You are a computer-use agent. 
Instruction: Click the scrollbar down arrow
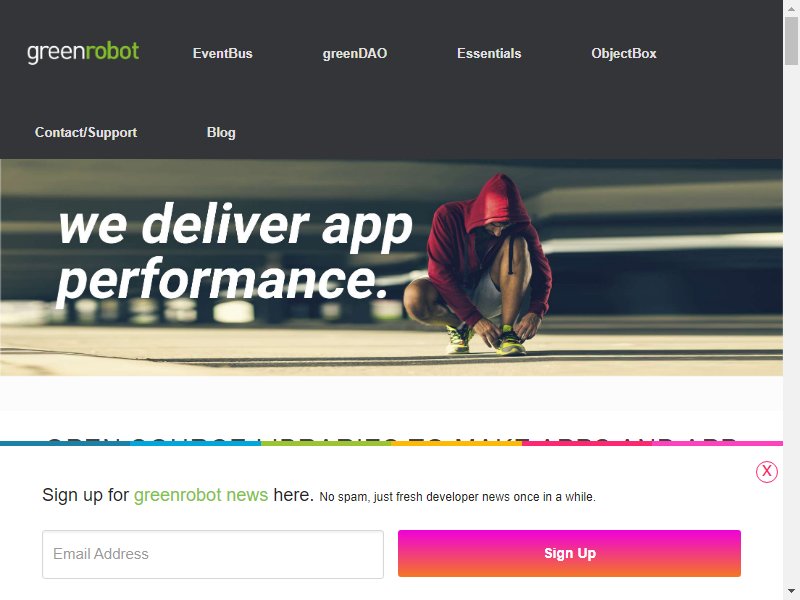pyautogui.click(x=791, y=593)
